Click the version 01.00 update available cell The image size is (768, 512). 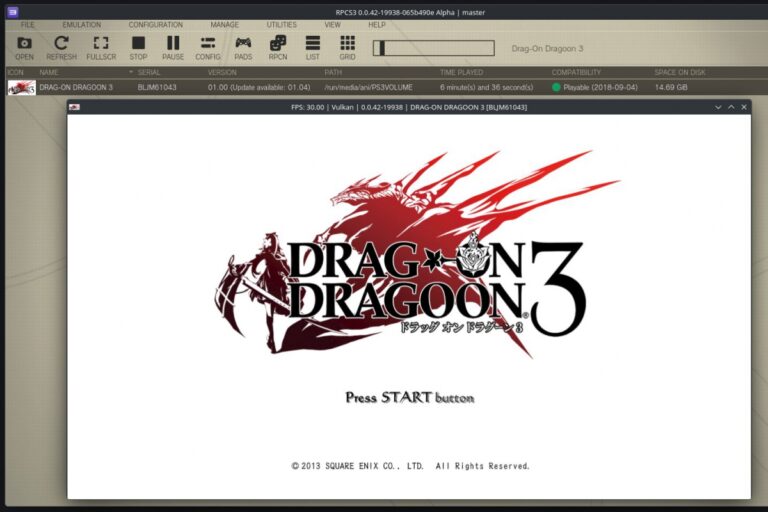[259, 87]
